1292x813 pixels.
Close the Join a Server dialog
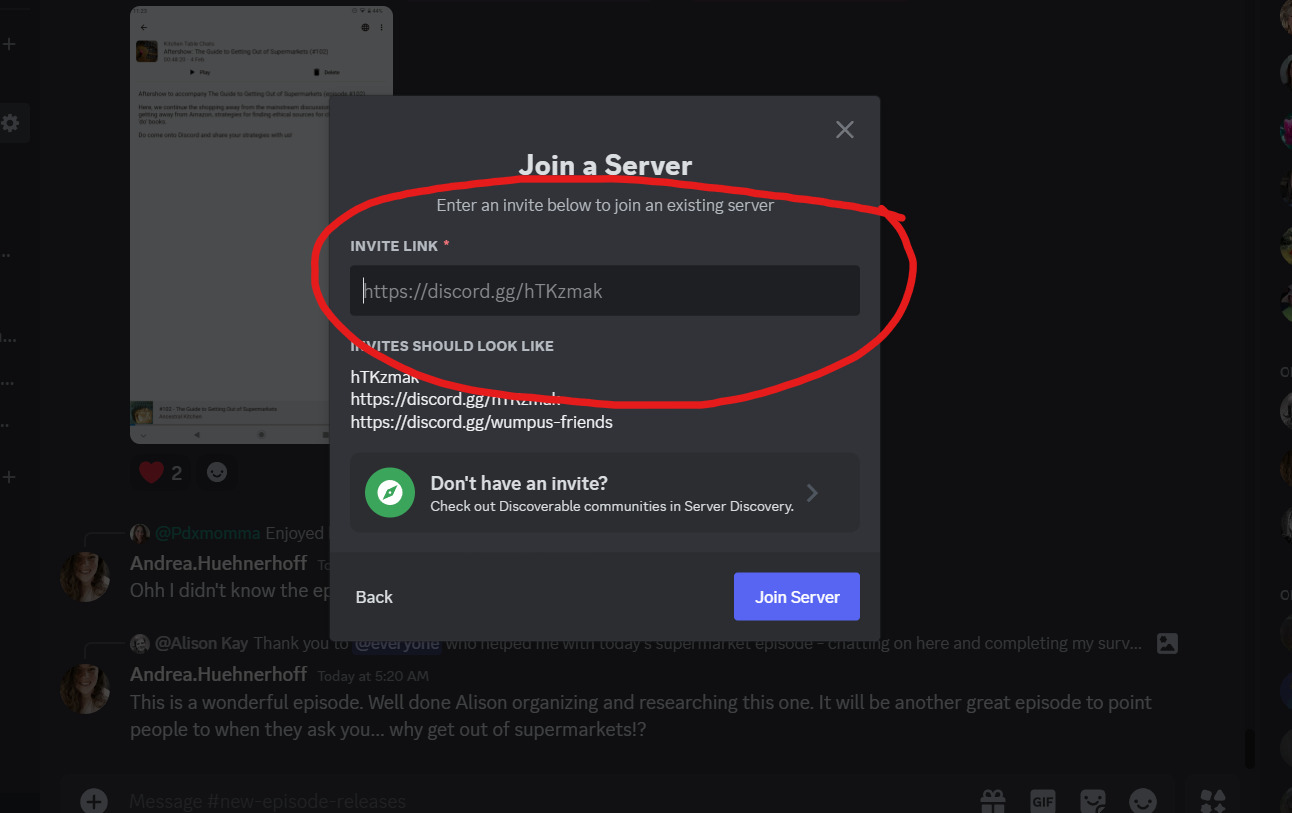point(845,130)
